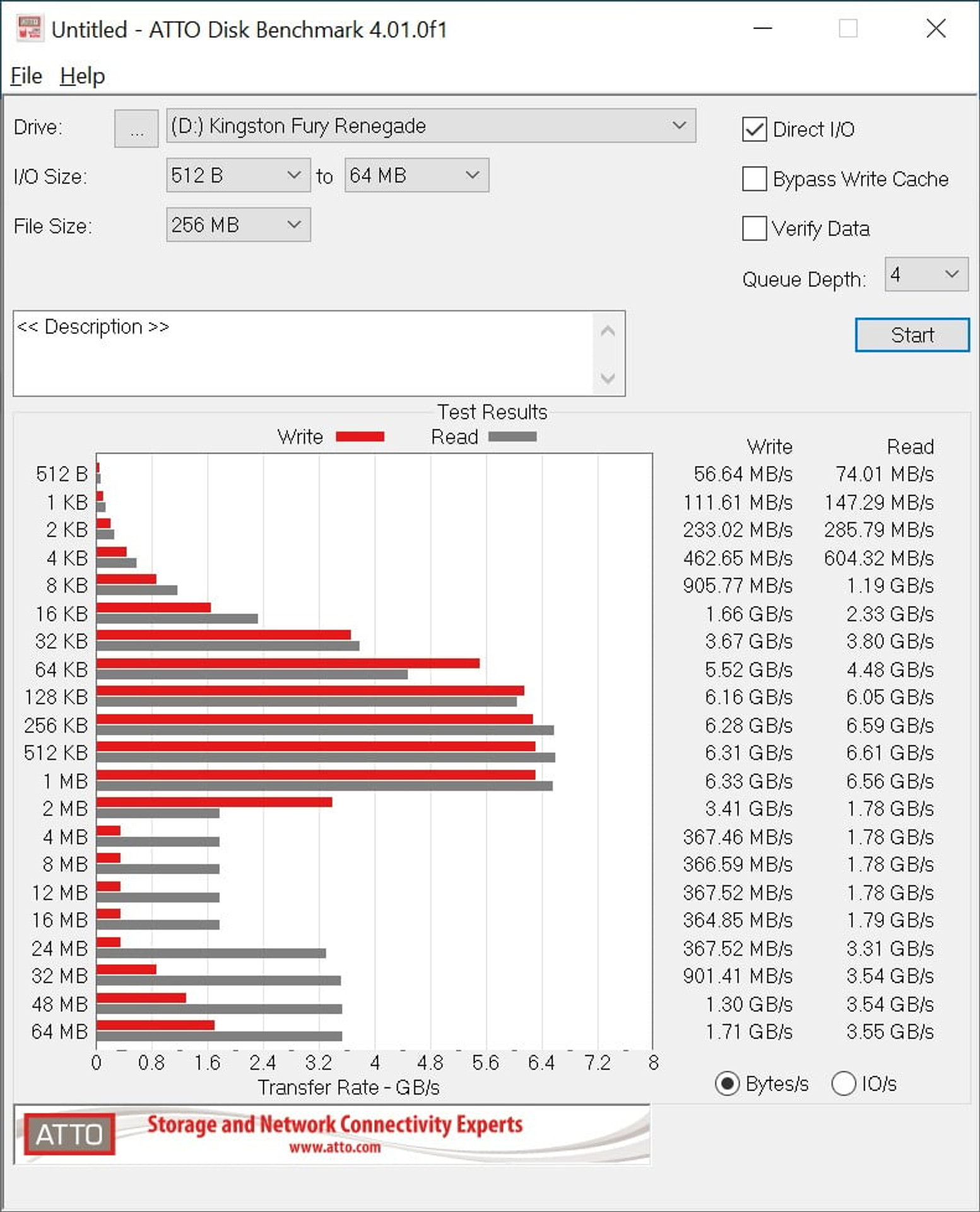The width and height of the screenshot is (980, 1212).
Task: Close the ATTO Disk Benchmark window
Action: [x=936, y=28]
